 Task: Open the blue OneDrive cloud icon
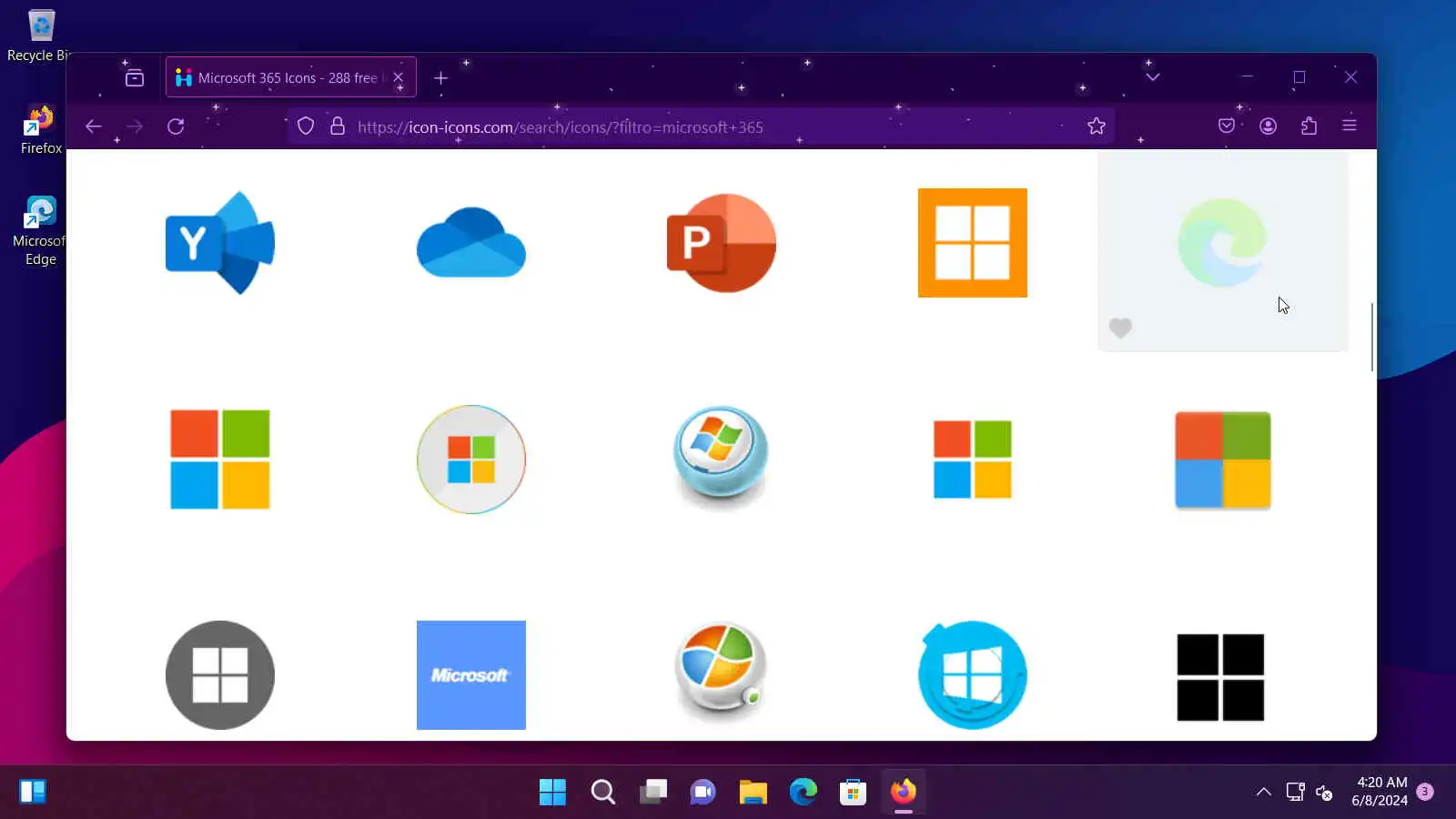(x=471, y=243)
